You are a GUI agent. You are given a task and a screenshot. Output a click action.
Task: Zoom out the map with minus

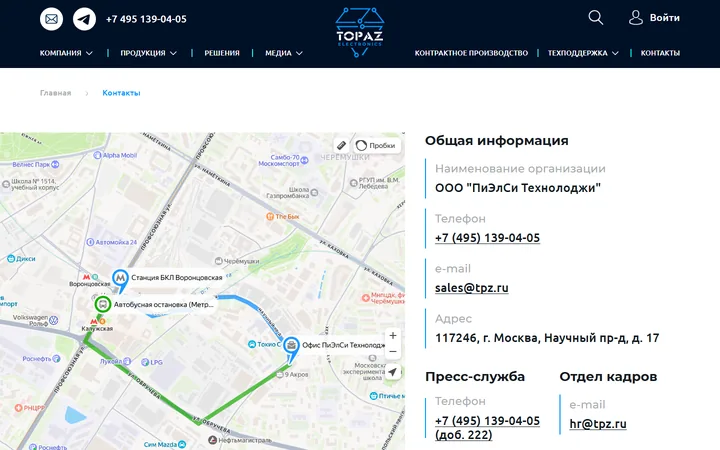coord(393,352)
